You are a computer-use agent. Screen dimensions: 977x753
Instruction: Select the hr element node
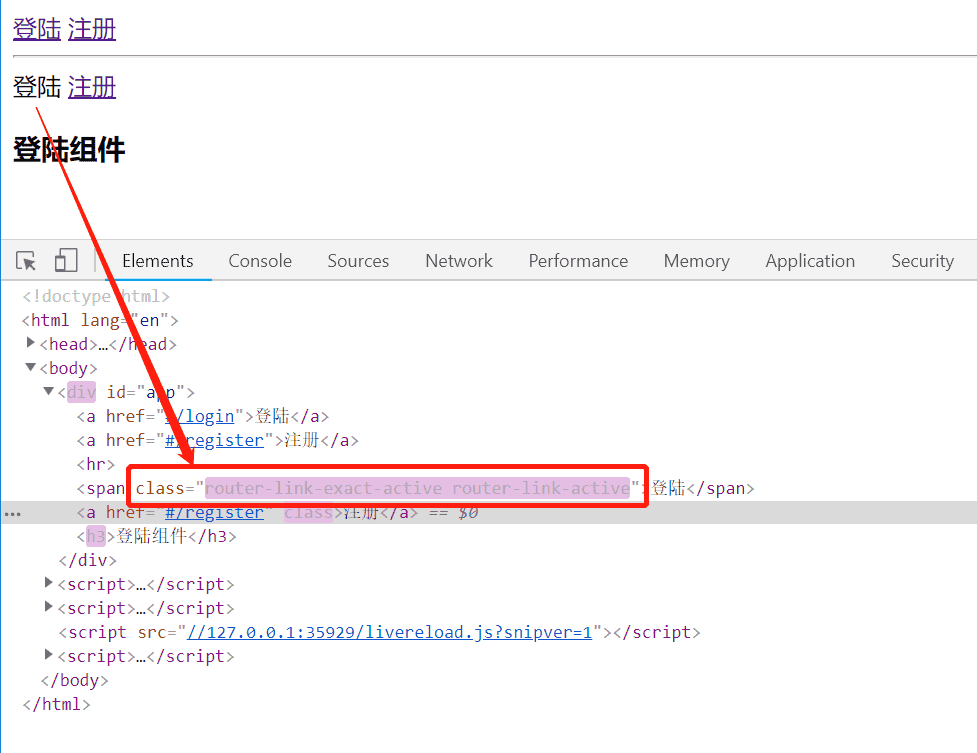96,464
